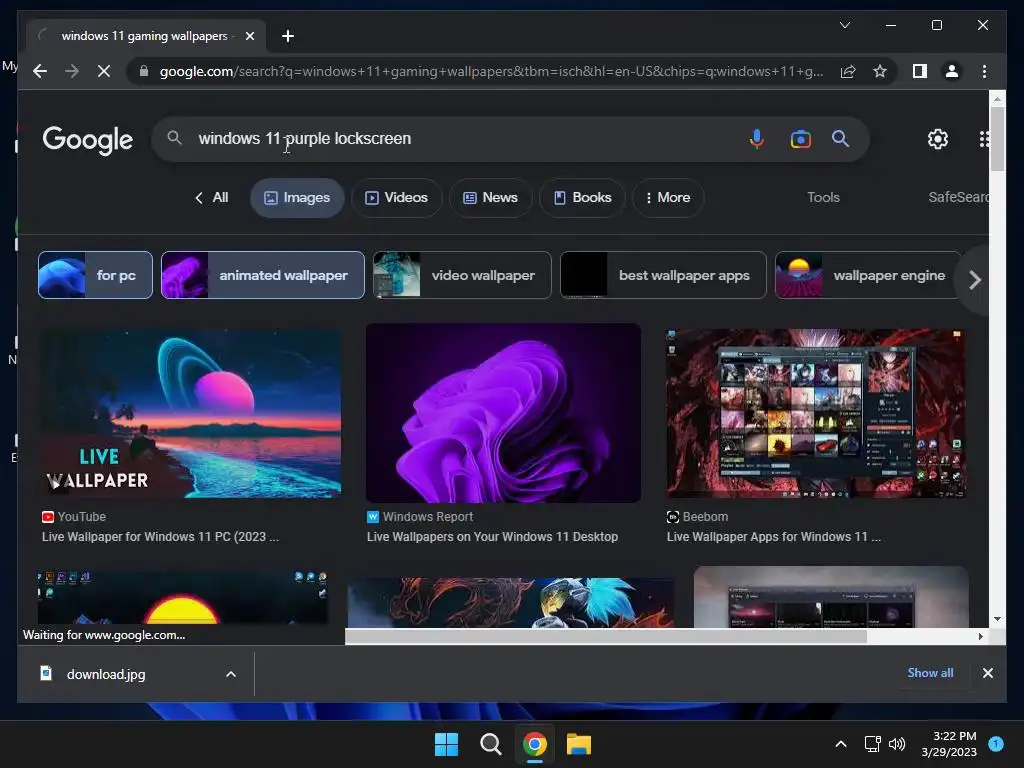Open the search Tools options
1024x768 pixels.
coord(823,197)
